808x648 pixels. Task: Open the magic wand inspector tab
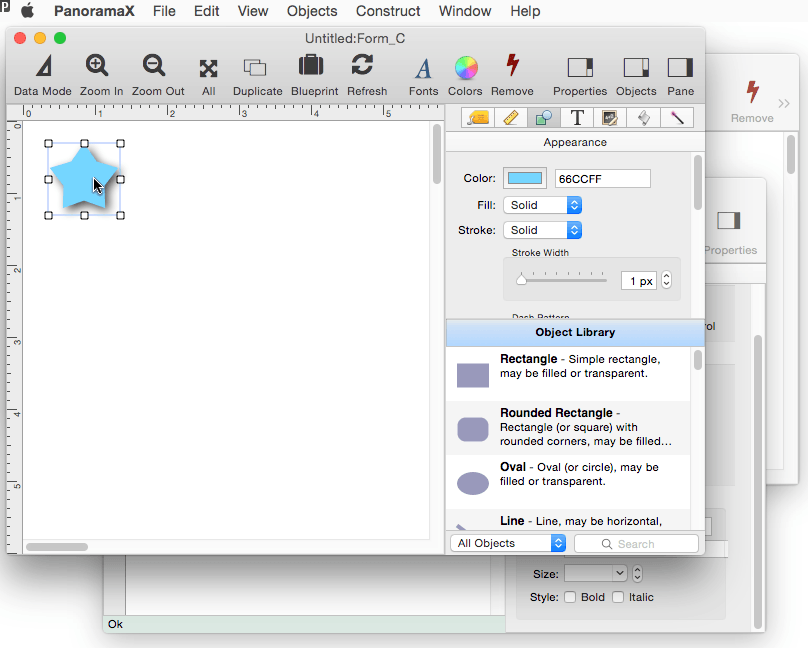677,118
